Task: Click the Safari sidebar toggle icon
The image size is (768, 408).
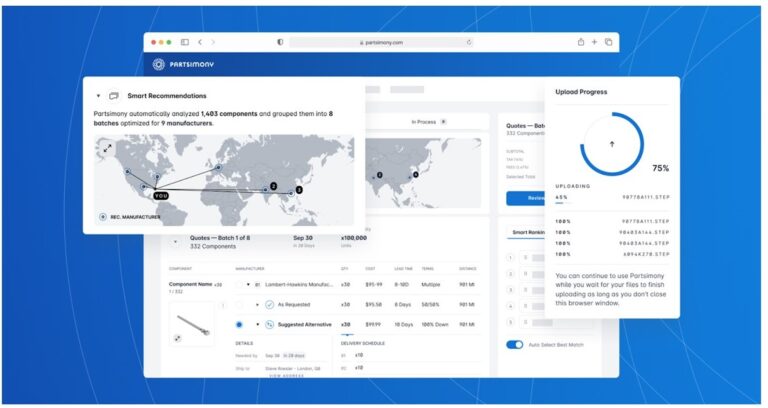Action: pyautogui.click(x=185, y=42)
